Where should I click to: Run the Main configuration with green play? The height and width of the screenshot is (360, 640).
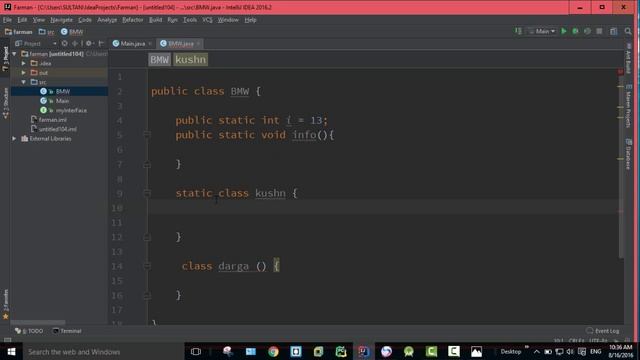[564, 31]
